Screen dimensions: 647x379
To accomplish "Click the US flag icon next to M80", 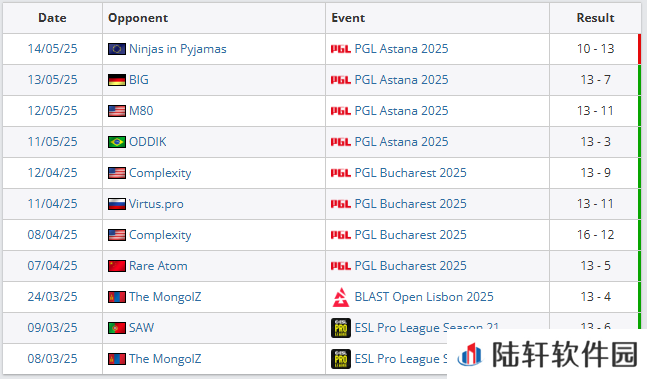I will 117,111.
